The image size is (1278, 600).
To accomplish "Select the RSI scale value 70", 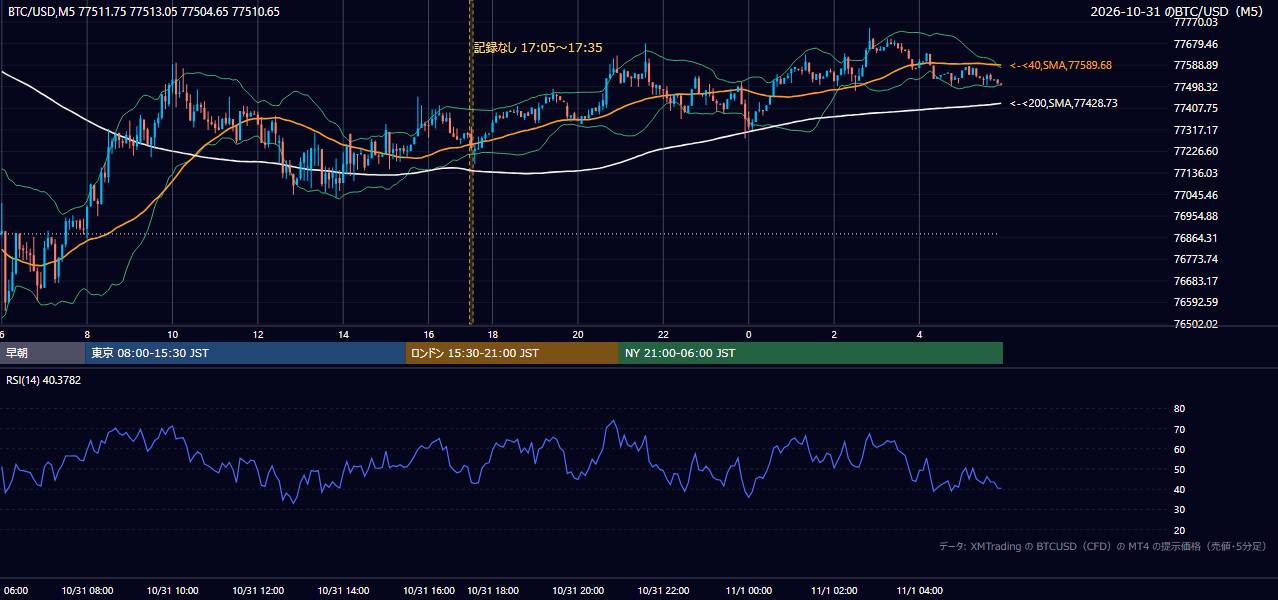I will point(1179,429).
